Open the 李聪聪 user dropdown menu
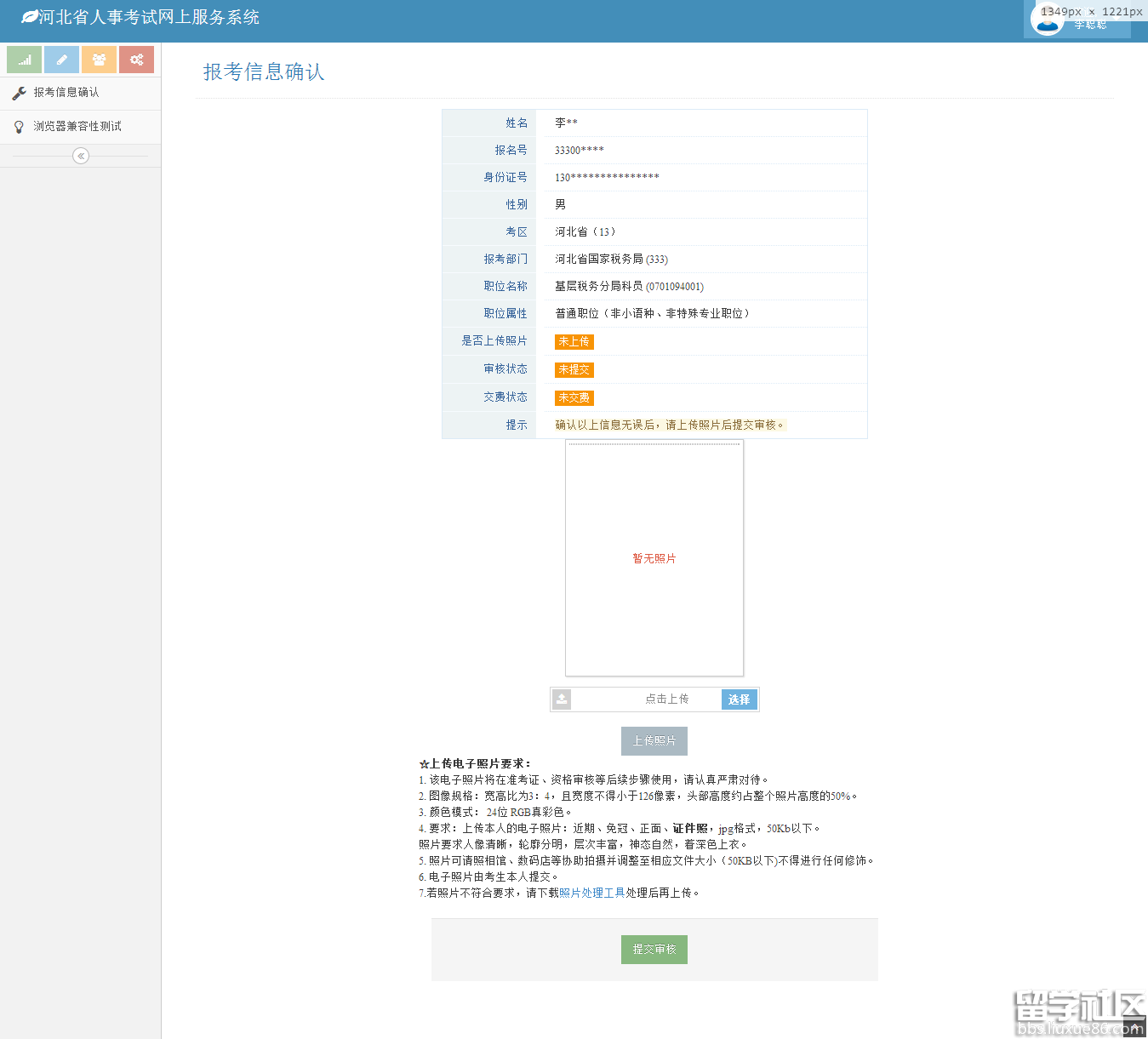1148x1039 pixels. point(1090,26)
